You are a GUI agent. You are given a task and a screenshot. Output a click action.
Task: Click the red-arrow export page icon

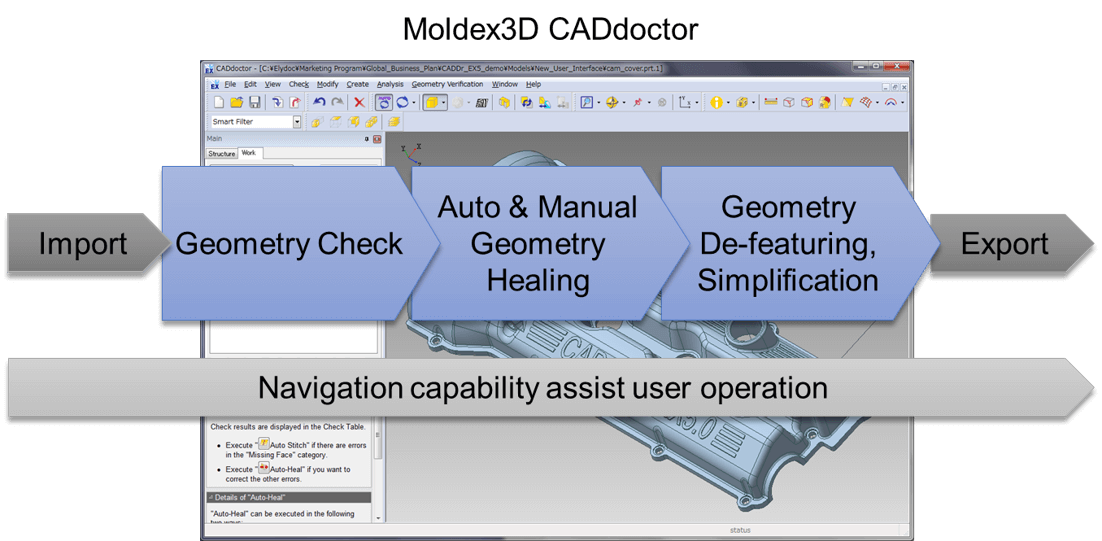tap(294, 102)
